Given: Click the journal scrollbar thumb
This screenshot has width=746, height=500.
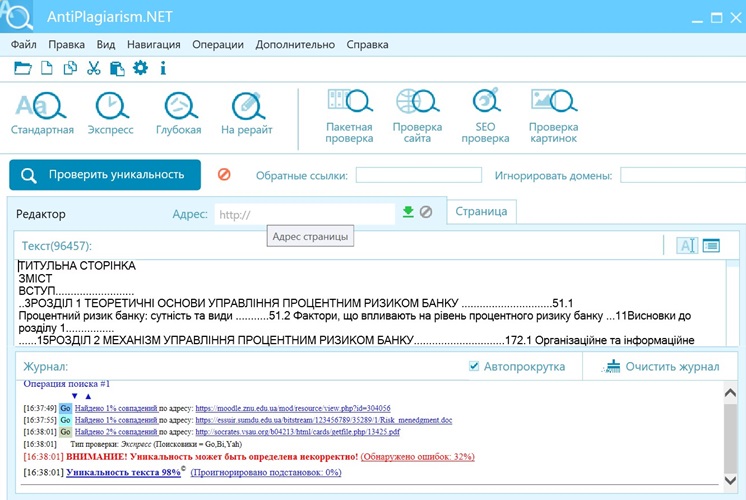Looking at the screenshot, I should [x=730, y=437].
